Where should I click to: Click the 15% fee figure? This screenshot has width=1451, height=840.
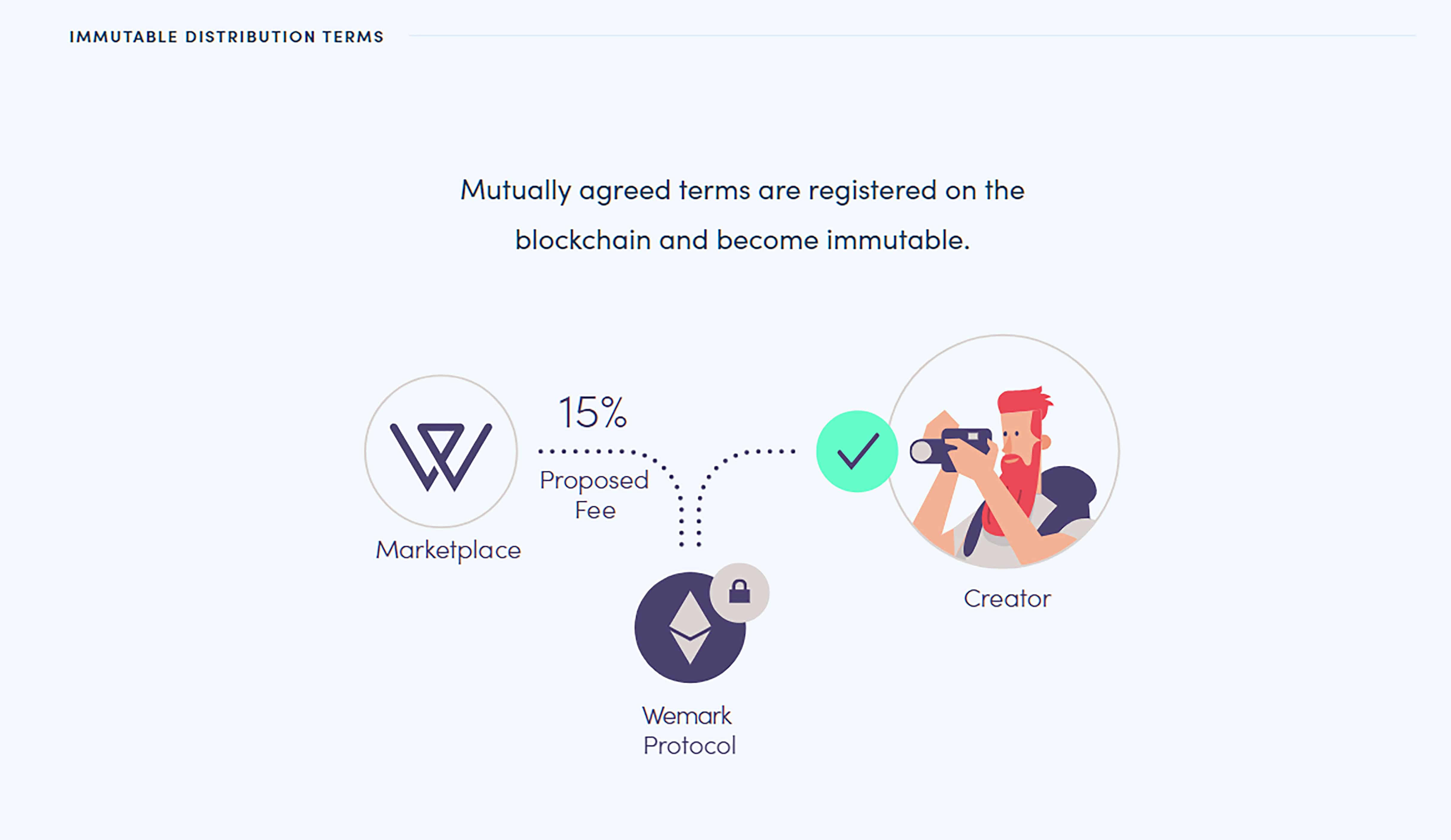pyautogui.click(x=593, y=412)
